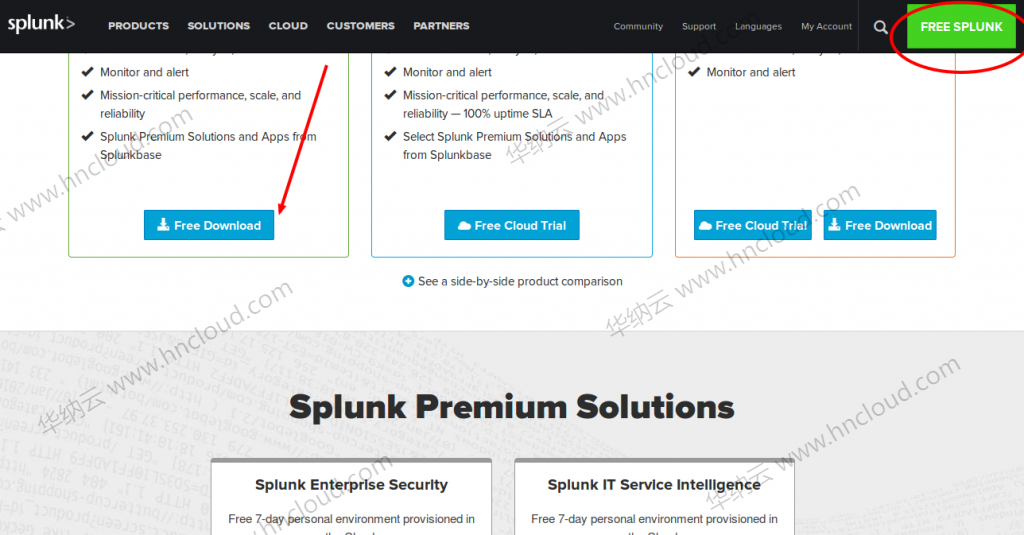Image resolution: width=1024 pixels, height=535 pixels.
Task: Open the Support link
Action: click(x=699, y=26)
